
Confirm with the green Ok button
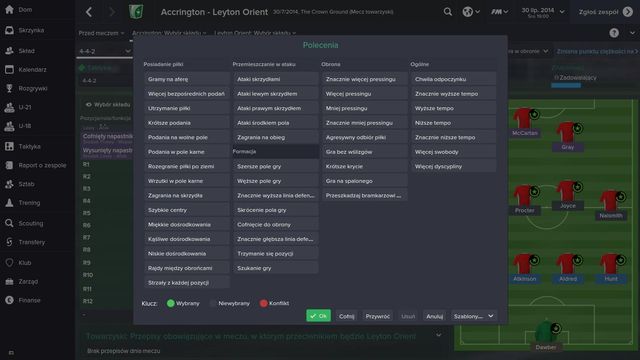tap(318, 316)
